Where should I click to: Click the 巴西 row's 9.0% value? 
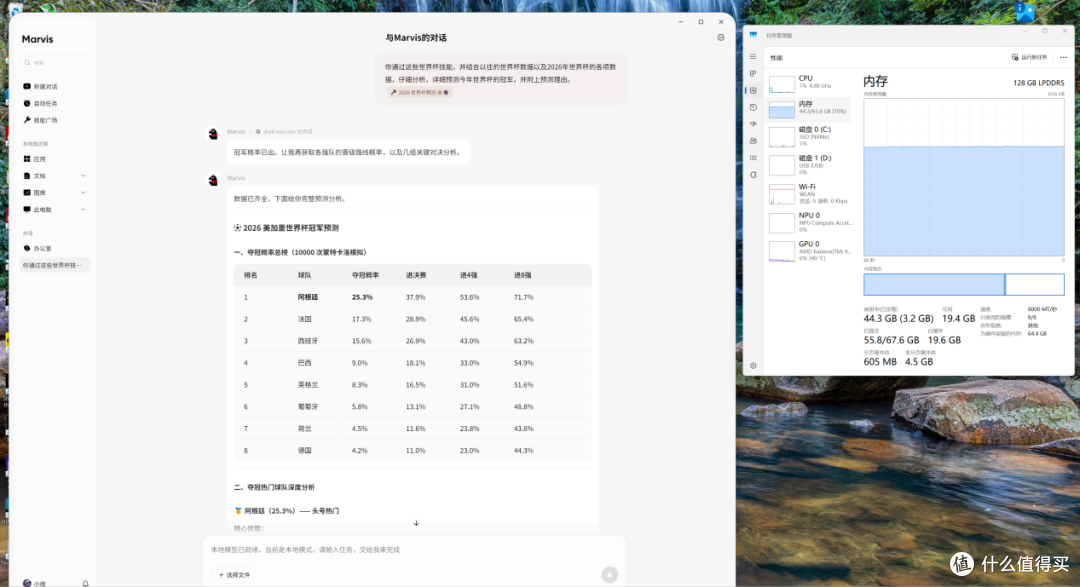tap(360, 363)
